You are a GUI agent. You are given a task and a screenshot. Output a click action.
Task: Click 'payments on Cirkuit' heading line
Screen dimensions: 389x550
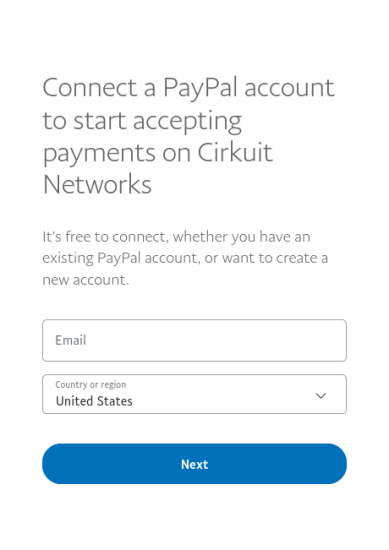[x=157, y=153]
